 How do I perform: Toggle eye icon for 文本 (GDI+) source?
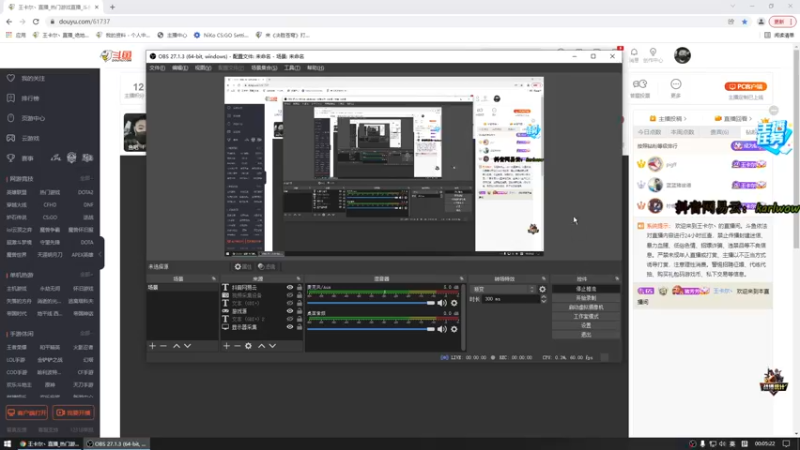[x=290, y=303]
